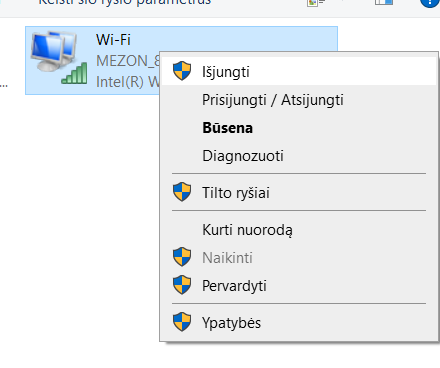Click the shield icon beside greyed-out Naikinti
This screenshot has width=440, height=368.
[x=182, y=257]
